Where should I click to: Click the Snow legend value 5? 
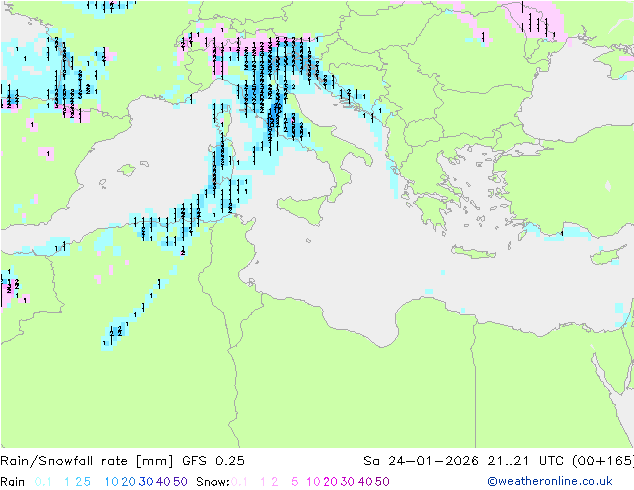coord(295,482)
